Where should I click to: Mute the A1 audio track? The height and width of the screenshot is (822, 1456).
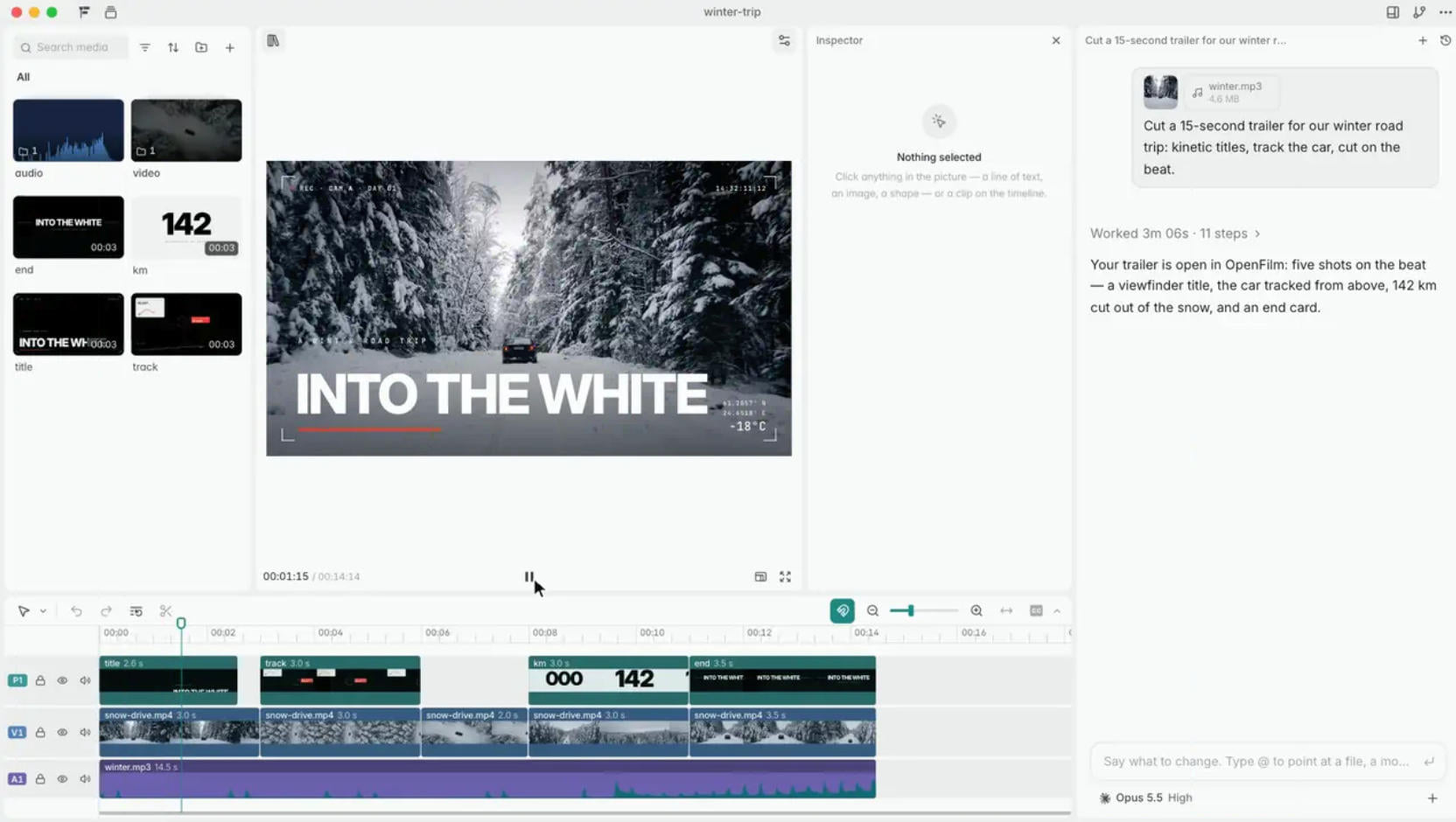click(x=85, y=779)
